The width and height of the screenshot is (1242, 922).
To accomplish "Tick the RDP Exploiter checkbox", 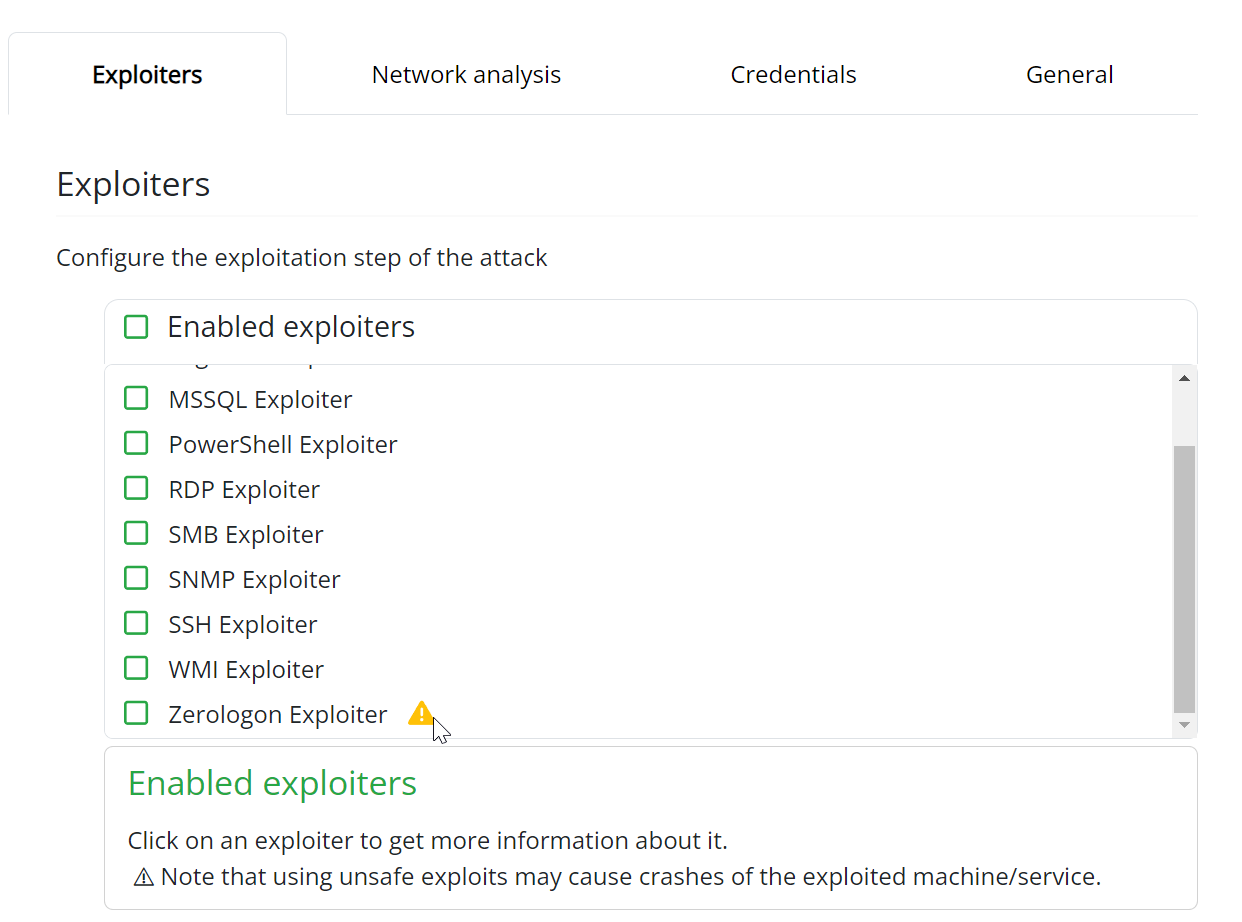I will (136, 488).
